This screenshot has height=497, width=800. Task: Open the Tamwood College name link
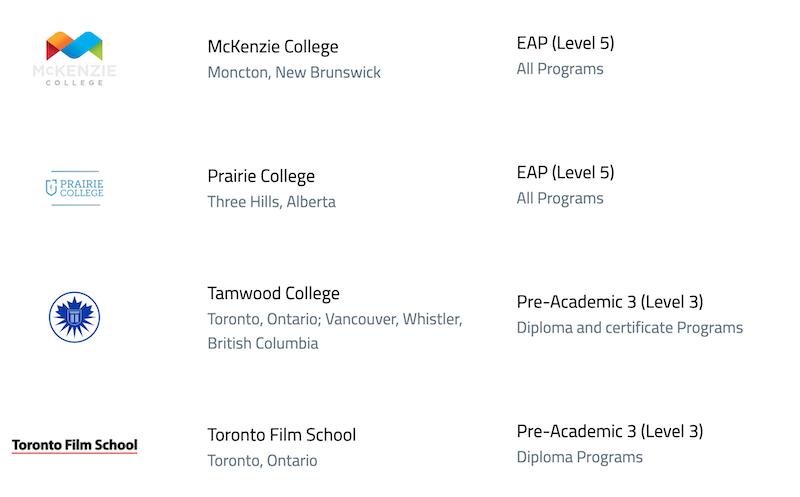pos(273,293)
